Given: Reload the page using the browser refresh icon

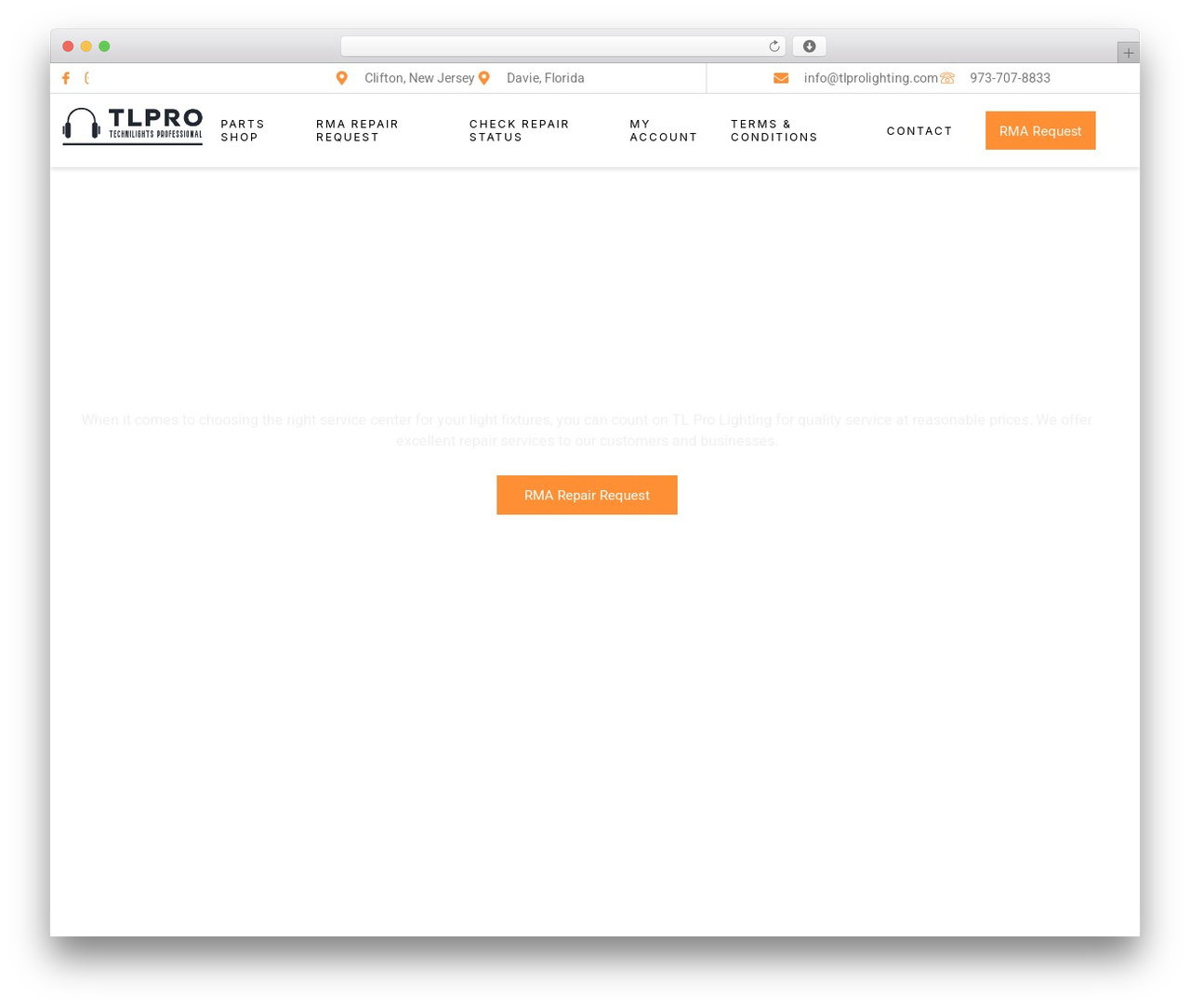Looking at the screenshot, I should (774, 46).
